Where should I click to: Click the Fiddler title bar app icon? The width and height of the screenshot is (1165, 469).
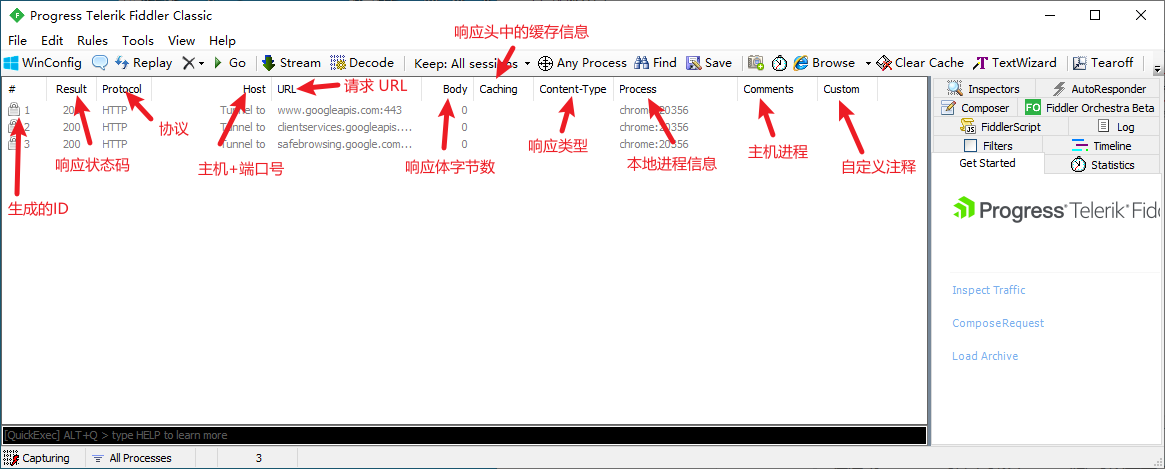15,16
